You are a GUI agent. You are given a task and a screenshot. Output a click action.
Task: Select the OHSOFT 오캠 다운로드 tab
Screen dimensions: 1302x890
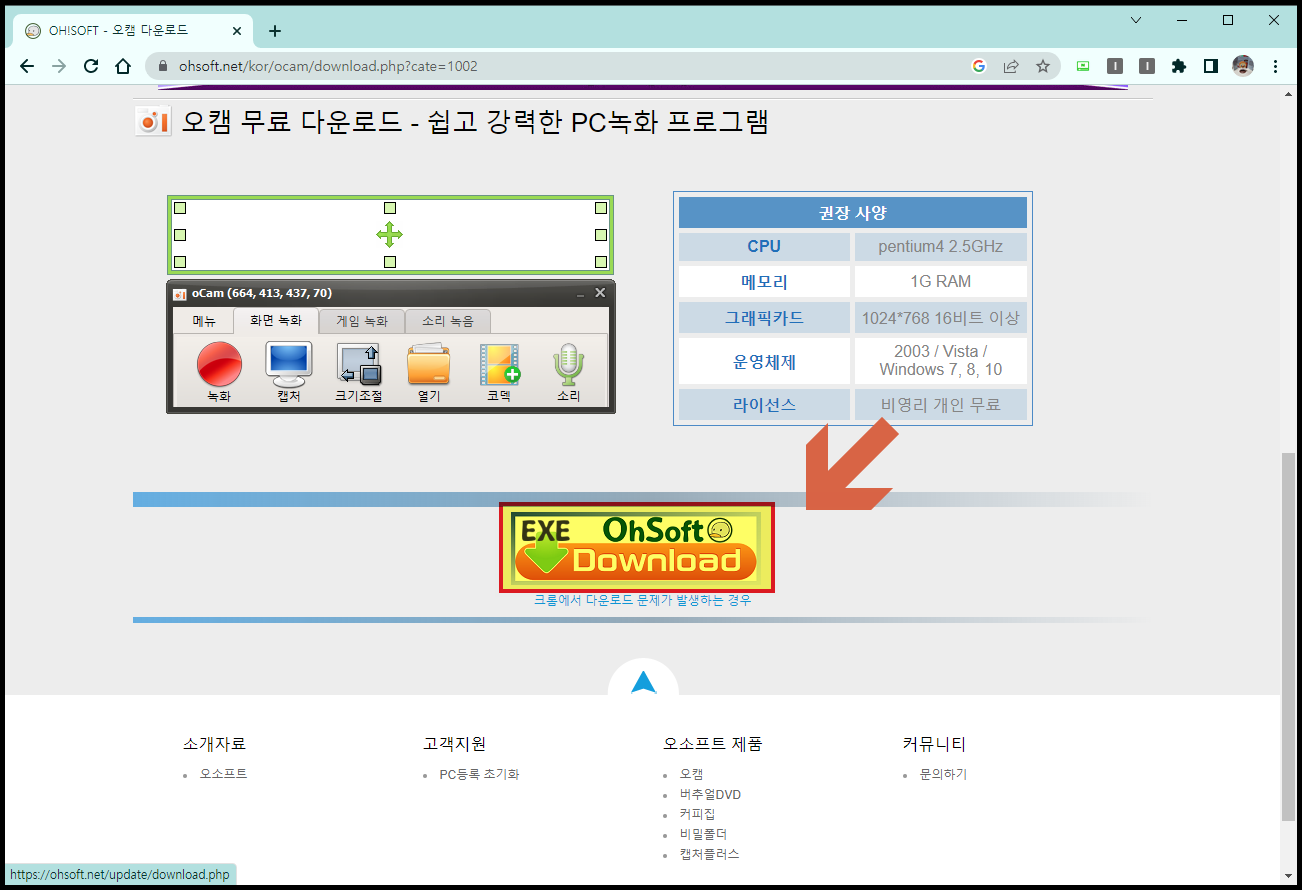tap(134, 31)
